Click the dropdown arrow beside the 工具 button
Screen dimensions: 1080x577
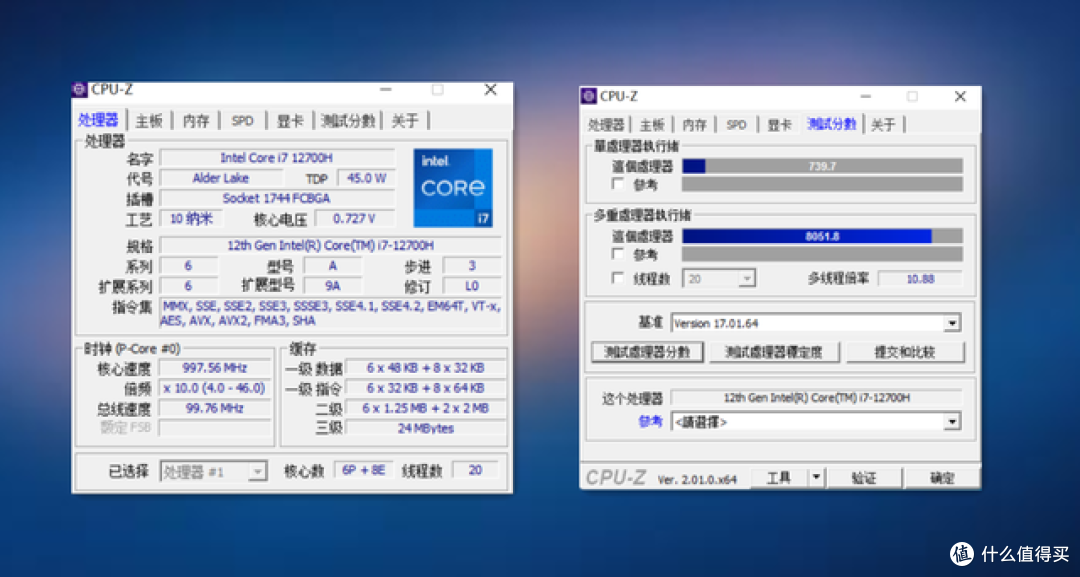(x=816, y=477)
